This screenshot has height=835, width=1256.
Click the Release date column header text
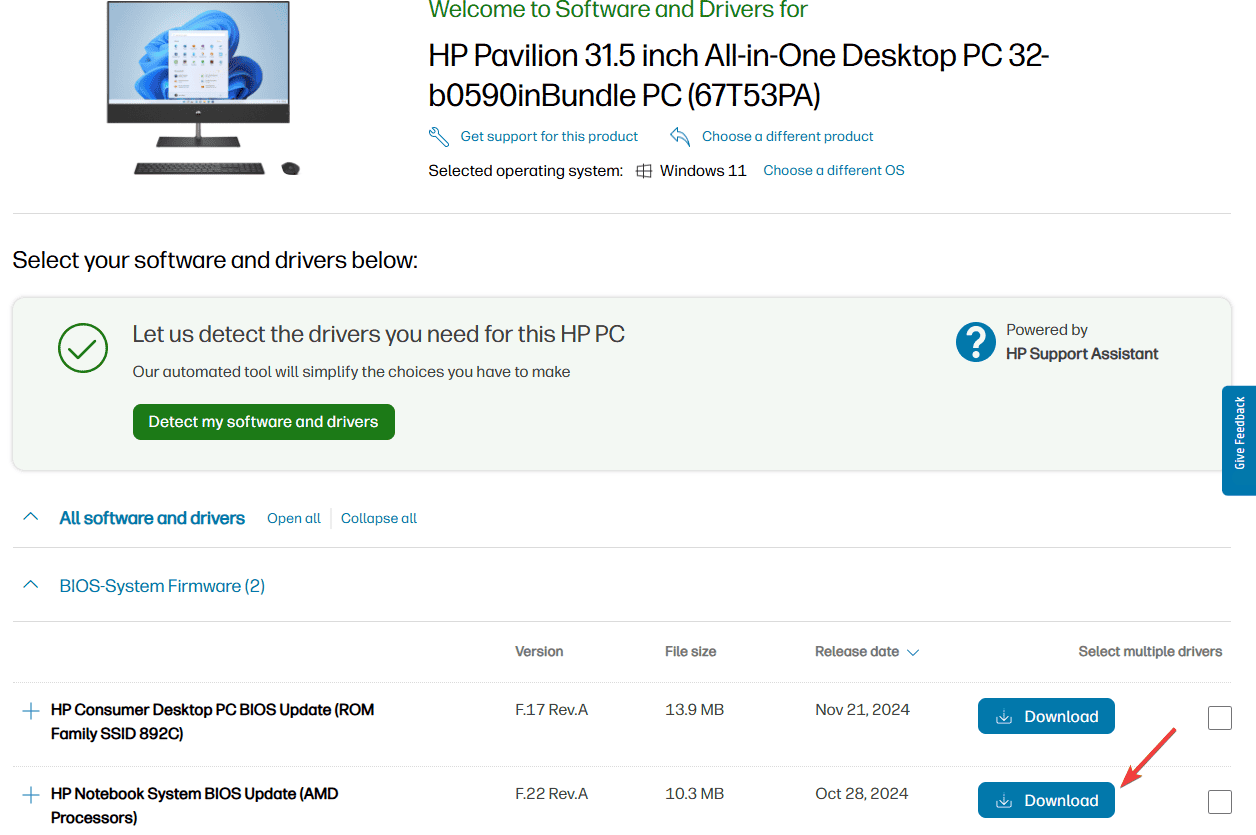pos(857,651)
